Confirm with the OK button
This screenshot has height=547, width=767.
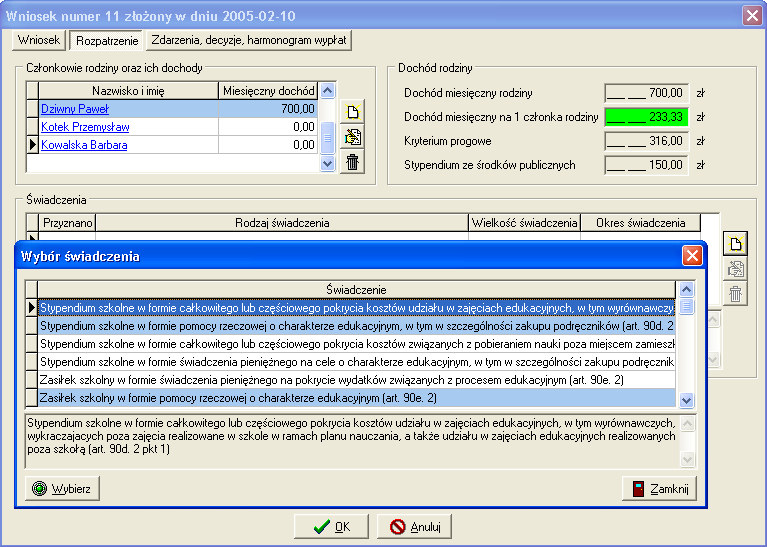point(331,526)
